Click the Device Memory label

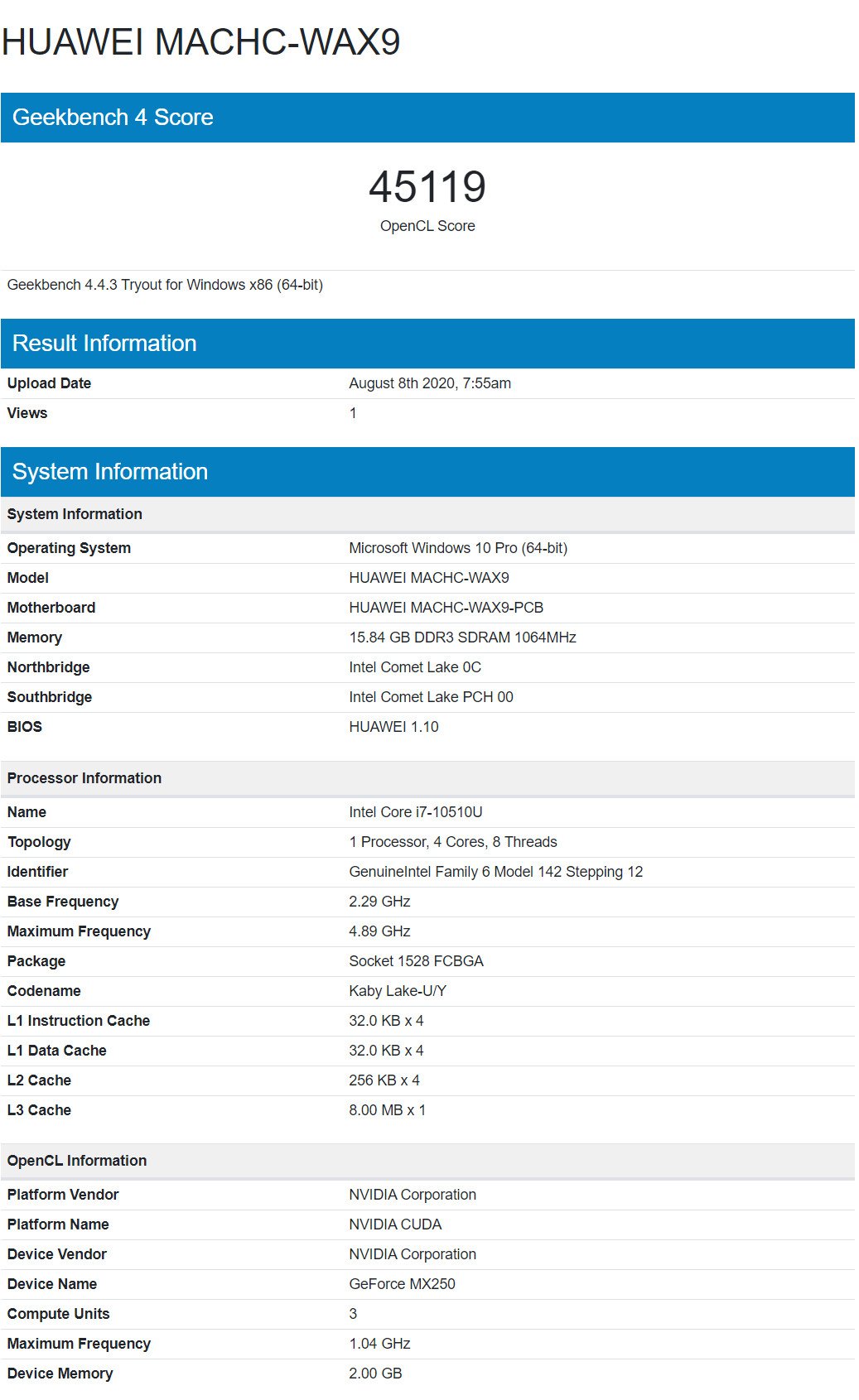60,1374
